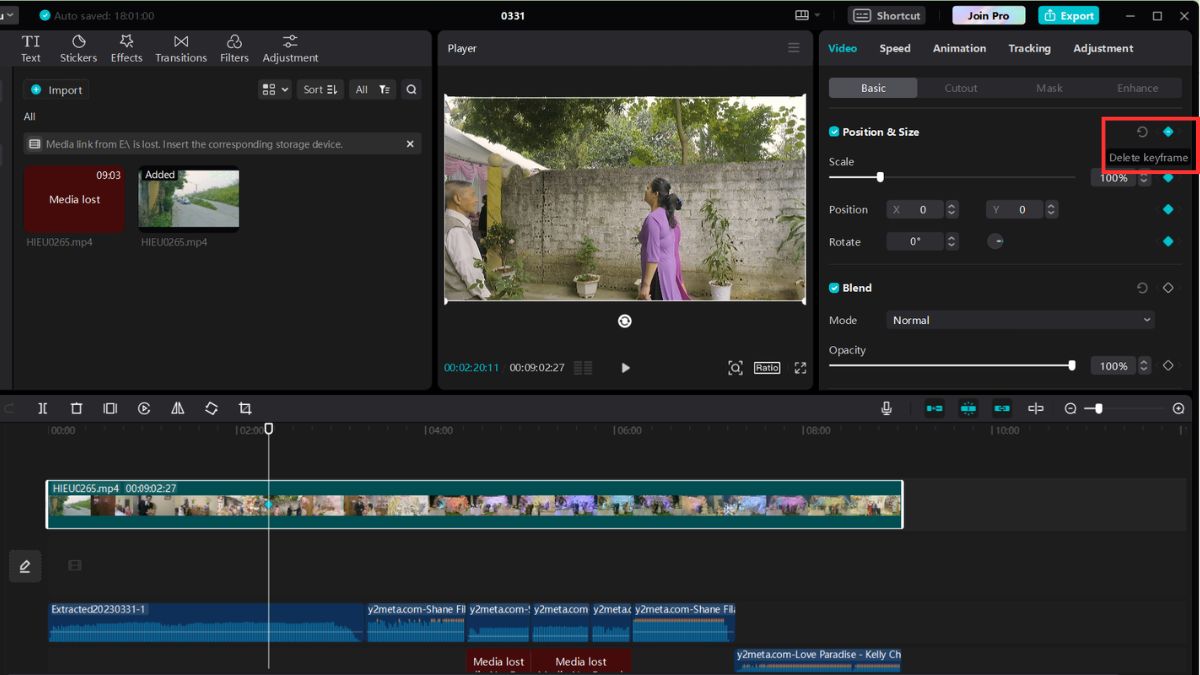Switch to the Animation tab
The image size is (1200, 675).
coord(959,47)
